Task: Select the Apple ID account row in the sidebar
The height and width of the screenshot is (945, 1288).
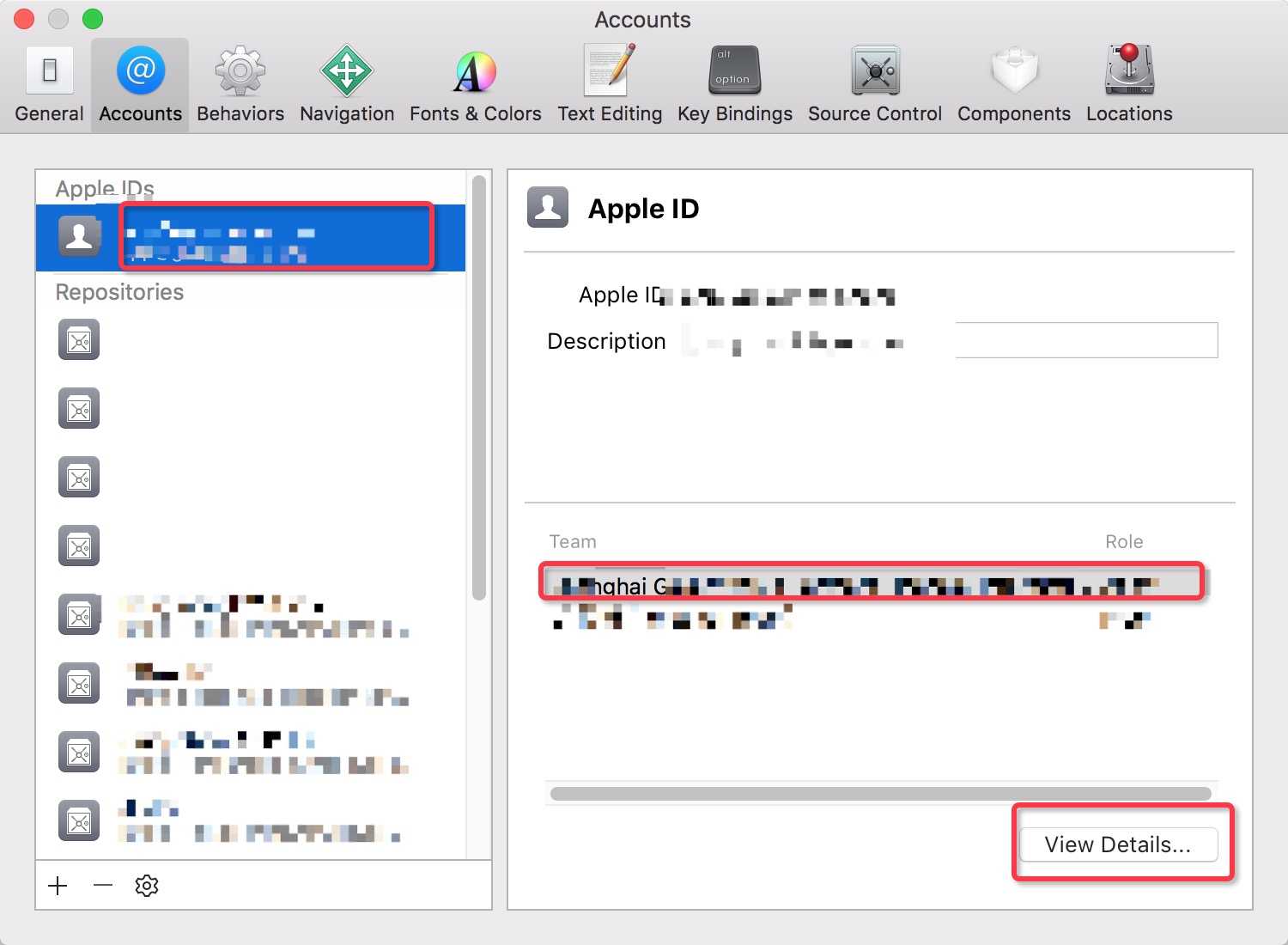Action: 251,238
